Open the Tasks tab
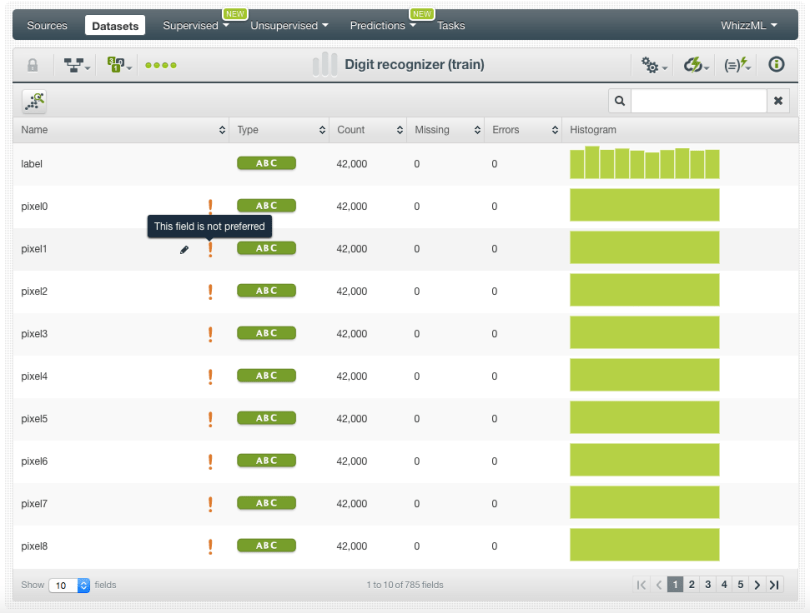The image size is (810, 613). (451, 26)
